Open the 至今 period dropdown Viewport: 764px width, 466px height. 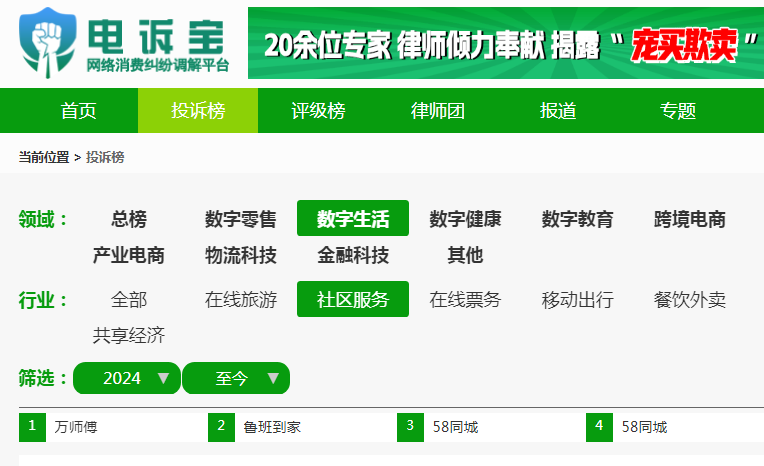236,378
